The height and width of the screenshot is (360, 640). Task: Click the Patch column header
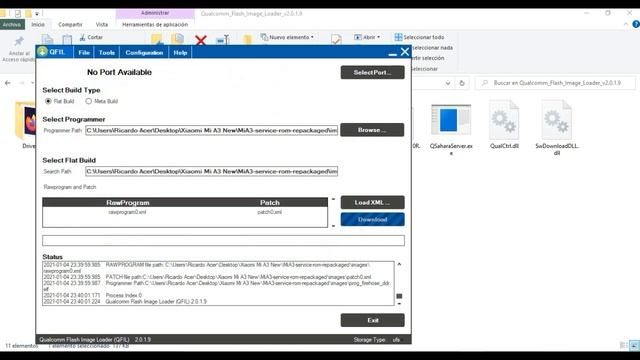(x=270, y=202)
